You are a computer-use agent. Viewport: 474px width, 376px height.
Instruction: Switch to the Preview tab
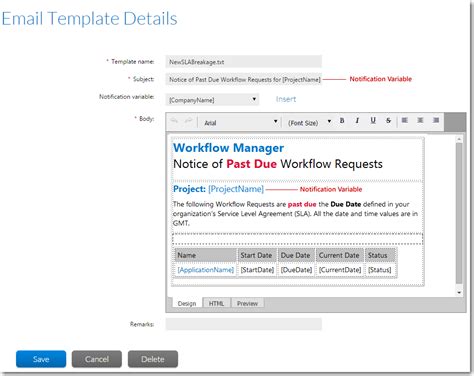[x=247, y=303]
